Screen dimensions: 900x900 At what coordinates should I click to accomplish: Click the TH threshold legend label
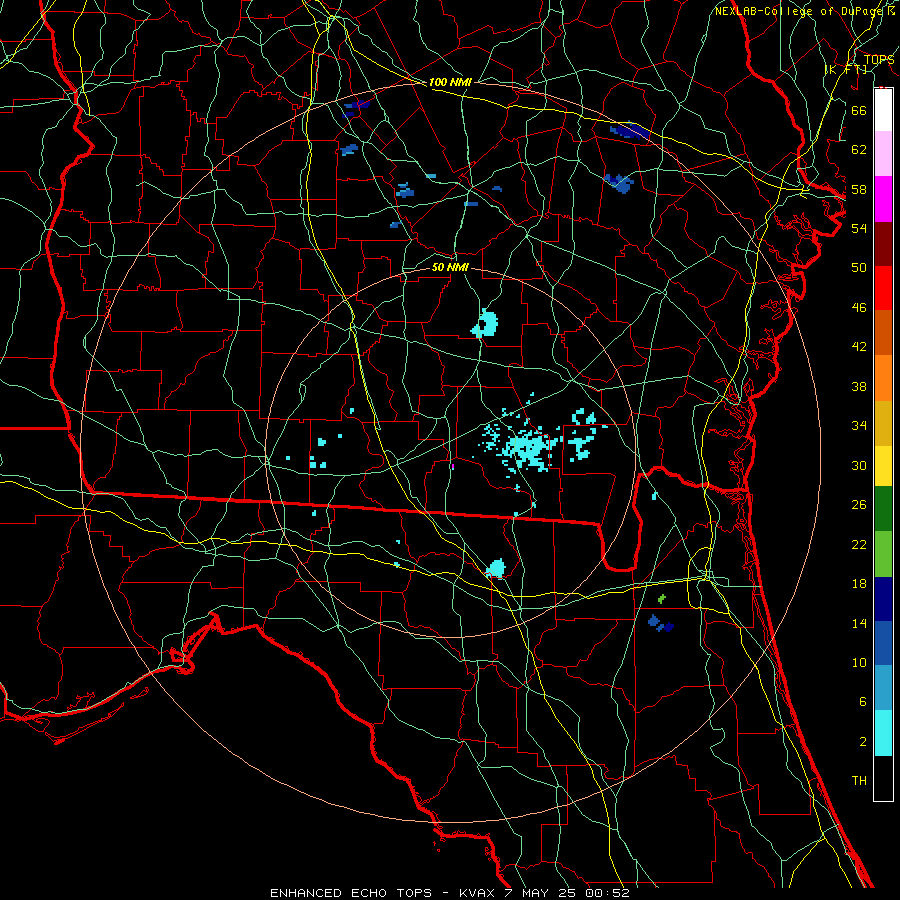coord(859,781)
